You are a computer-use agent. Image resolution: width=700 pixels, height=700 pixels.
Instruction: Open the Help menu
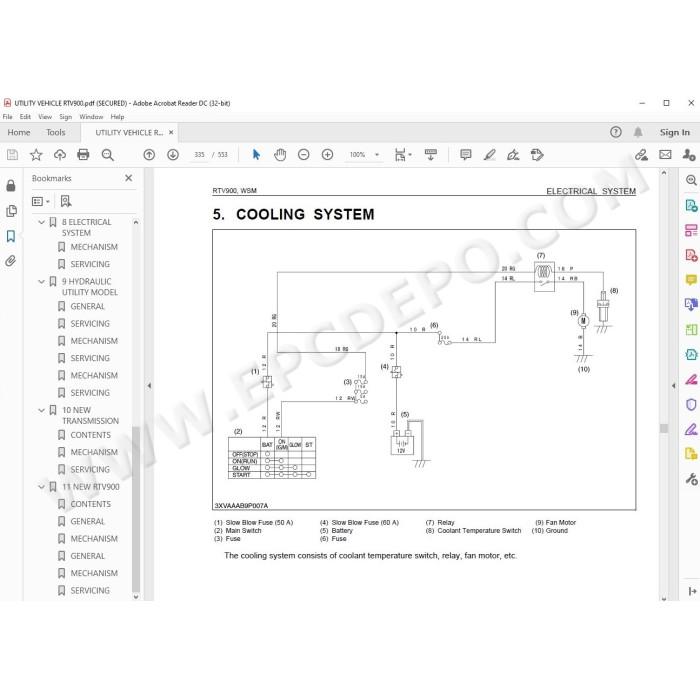point(117,117)
